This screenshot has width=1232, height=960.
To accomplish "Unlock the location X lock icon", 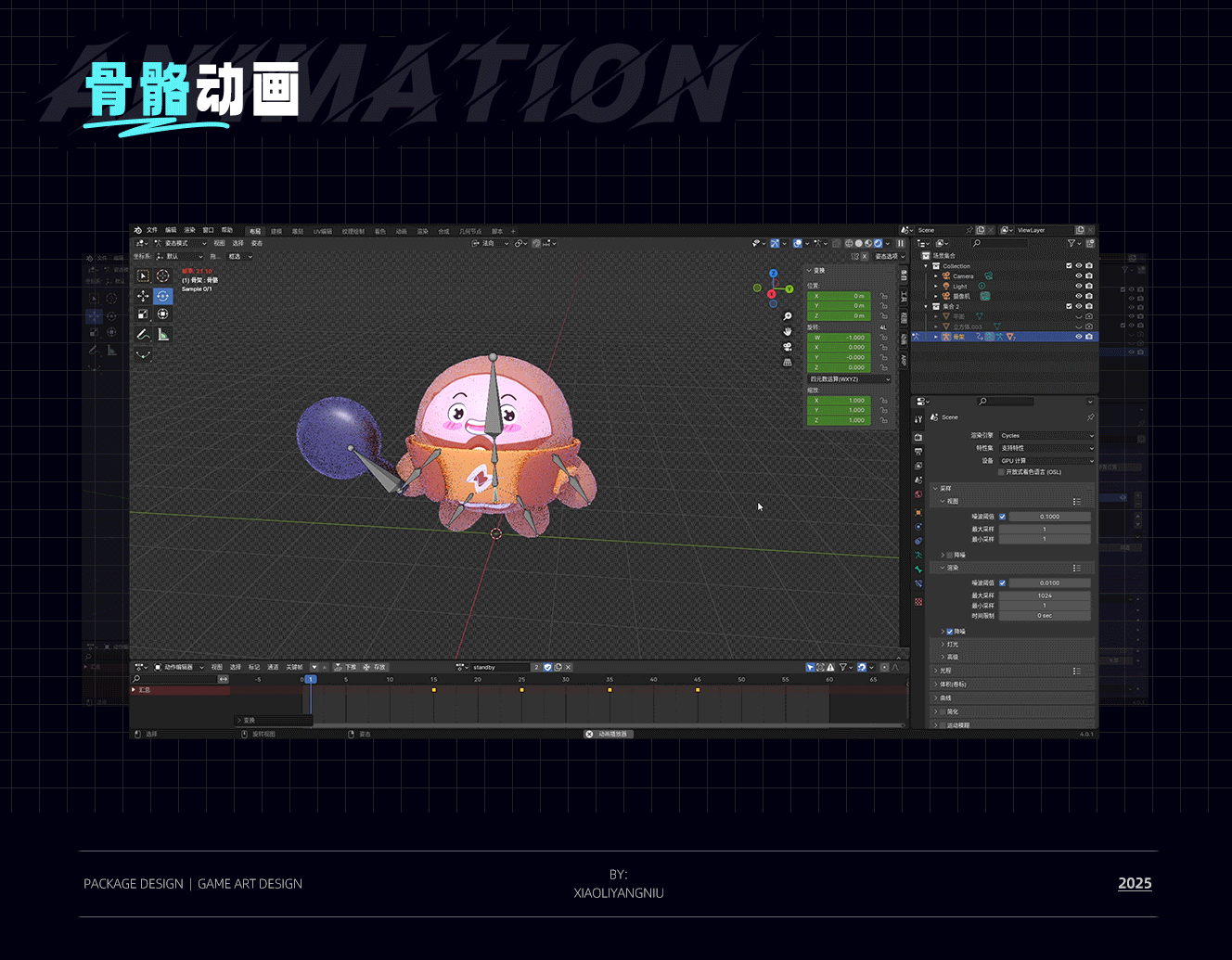I will tap(884, 296).
